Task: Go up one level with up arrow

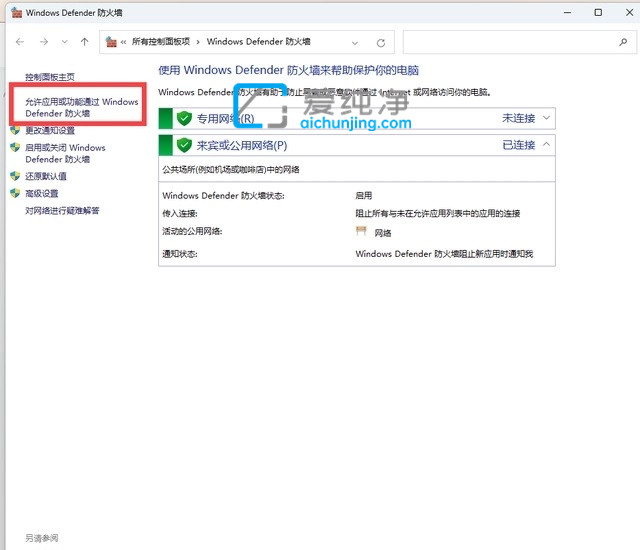Action: (84, 42)
